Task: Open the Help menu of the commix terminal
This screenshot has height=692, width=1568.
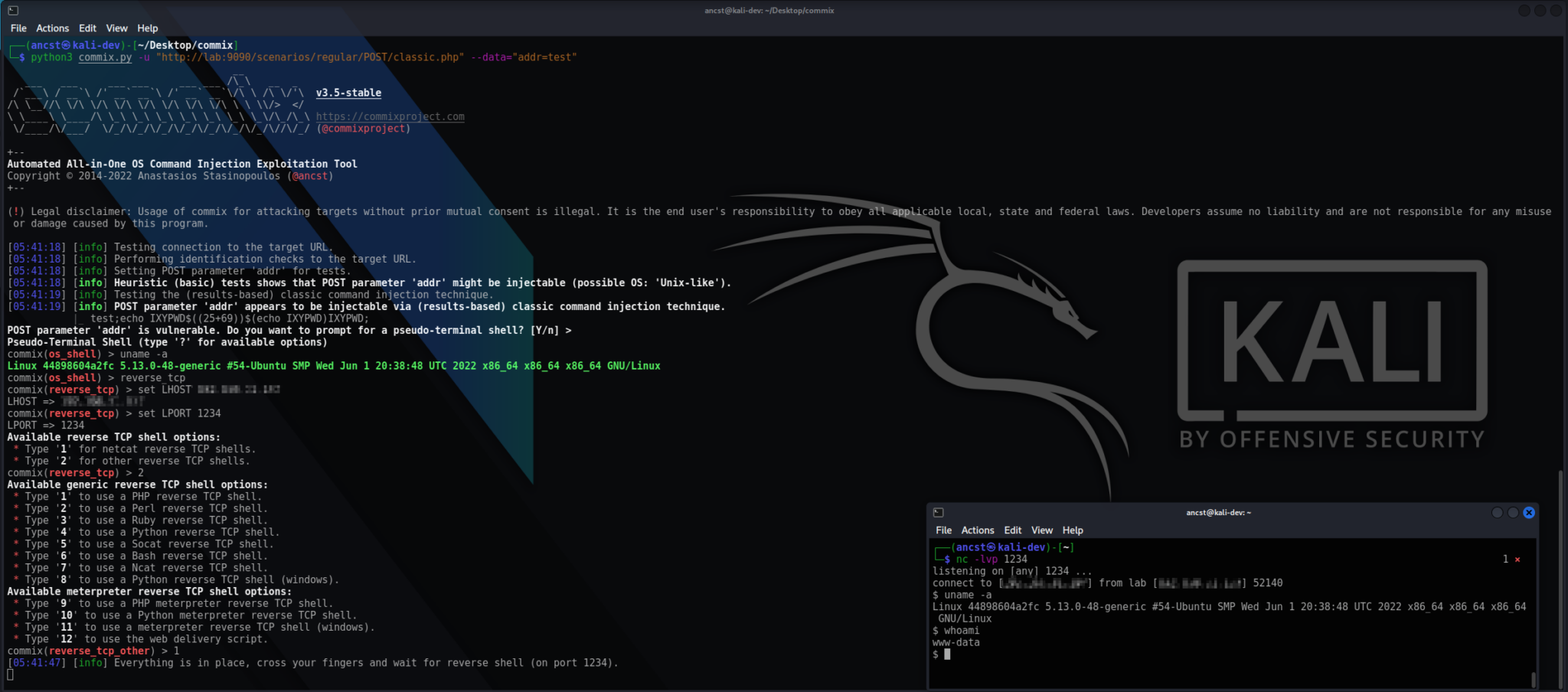Action: pos(147,28)
